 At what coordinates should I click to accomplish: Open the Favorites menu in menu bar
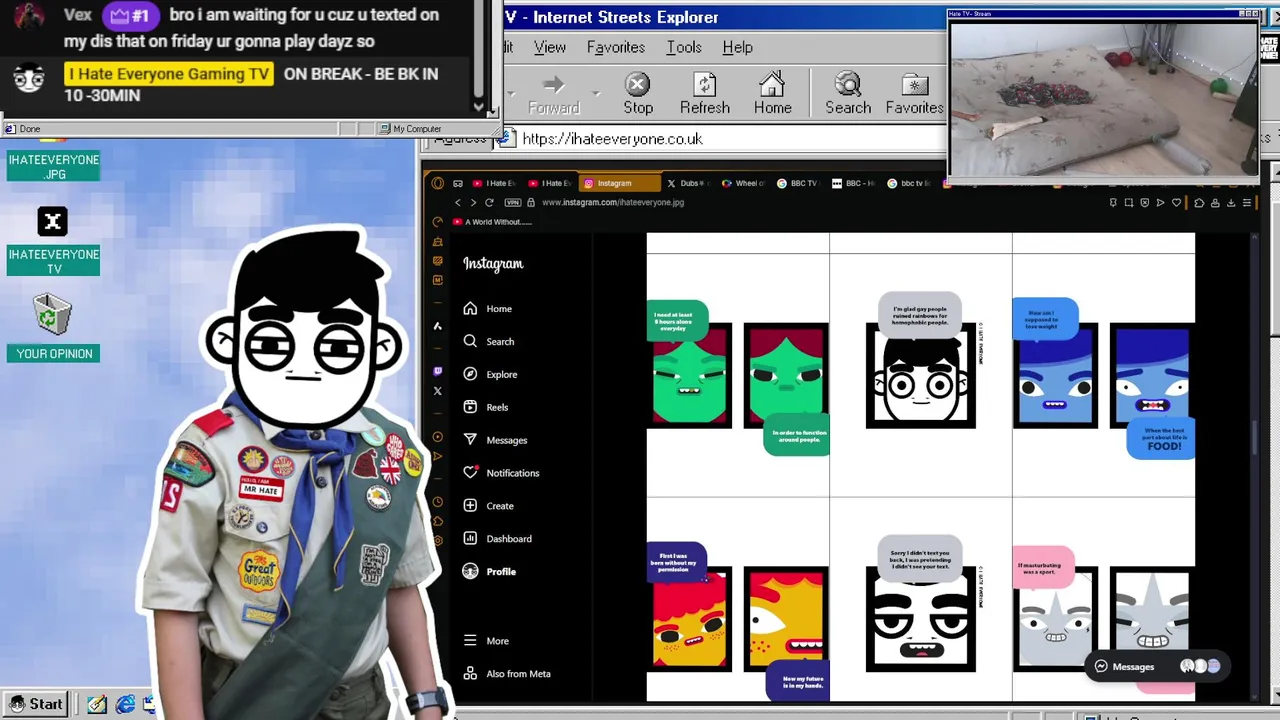616,47
